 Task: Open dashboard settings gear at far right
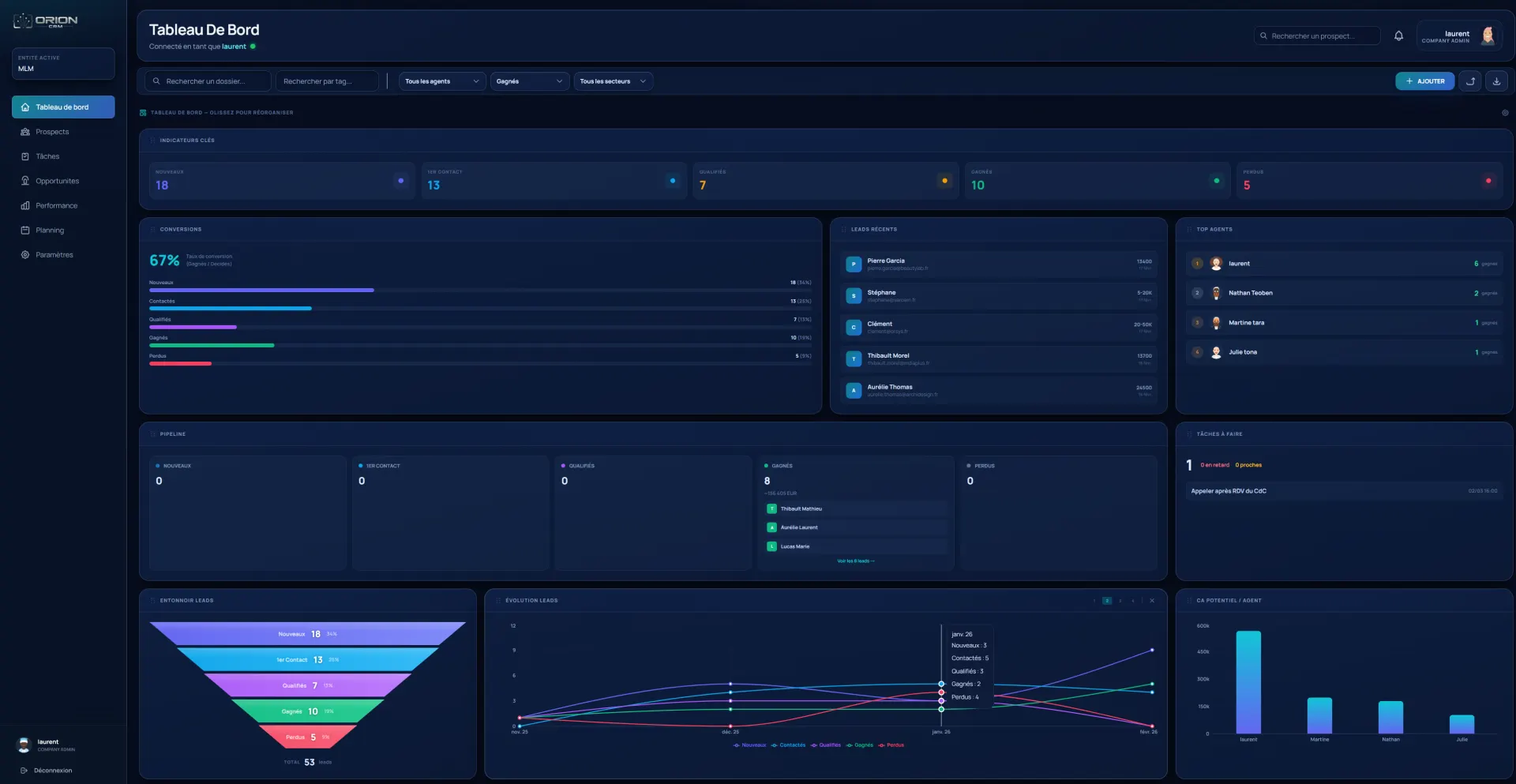[1505, 113]
